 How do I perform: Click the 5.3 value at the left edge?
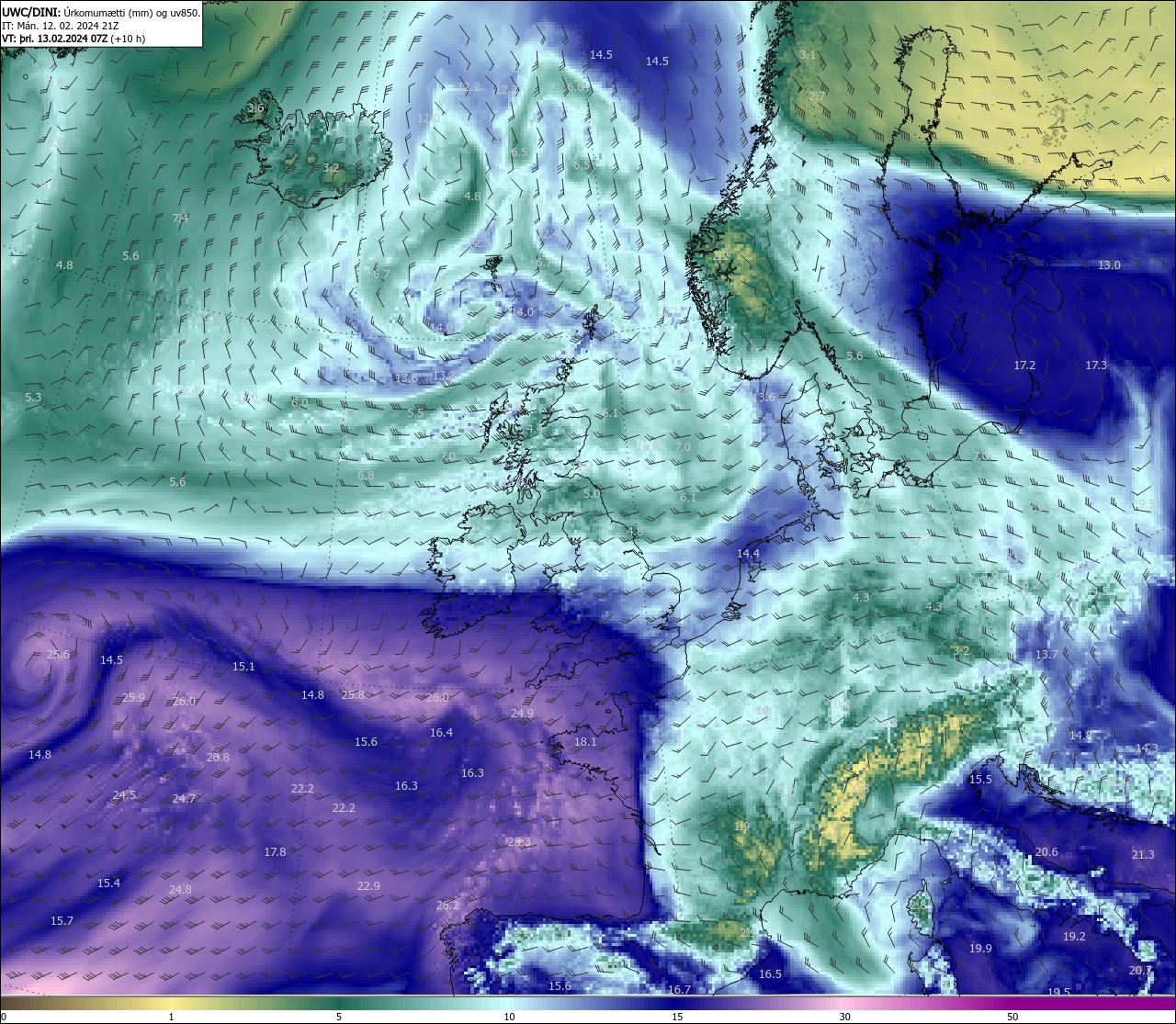point(33,397)
